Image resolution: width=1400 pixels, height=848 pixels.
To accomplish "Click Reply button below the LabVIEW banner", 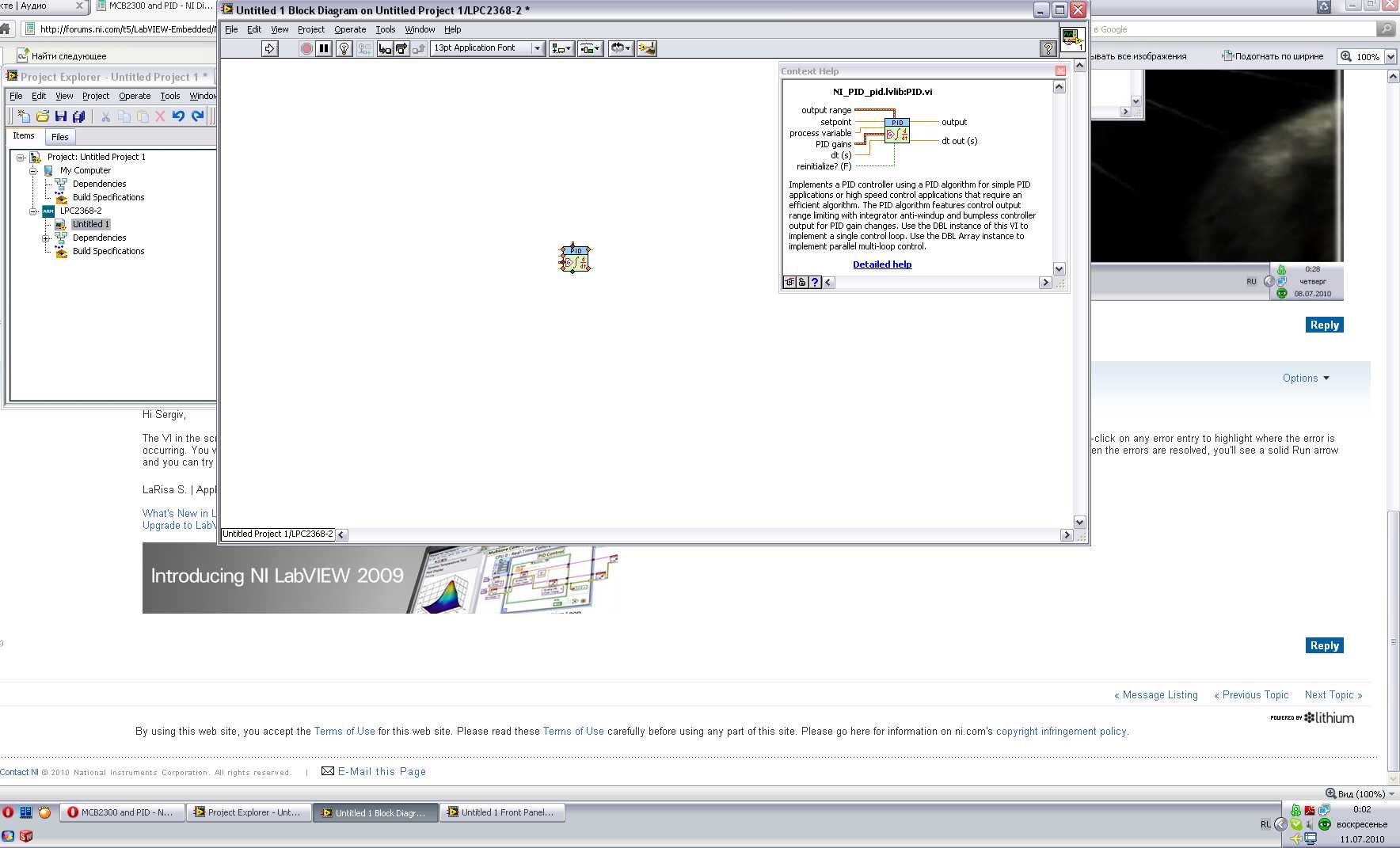I will [x=1324, y=645].
